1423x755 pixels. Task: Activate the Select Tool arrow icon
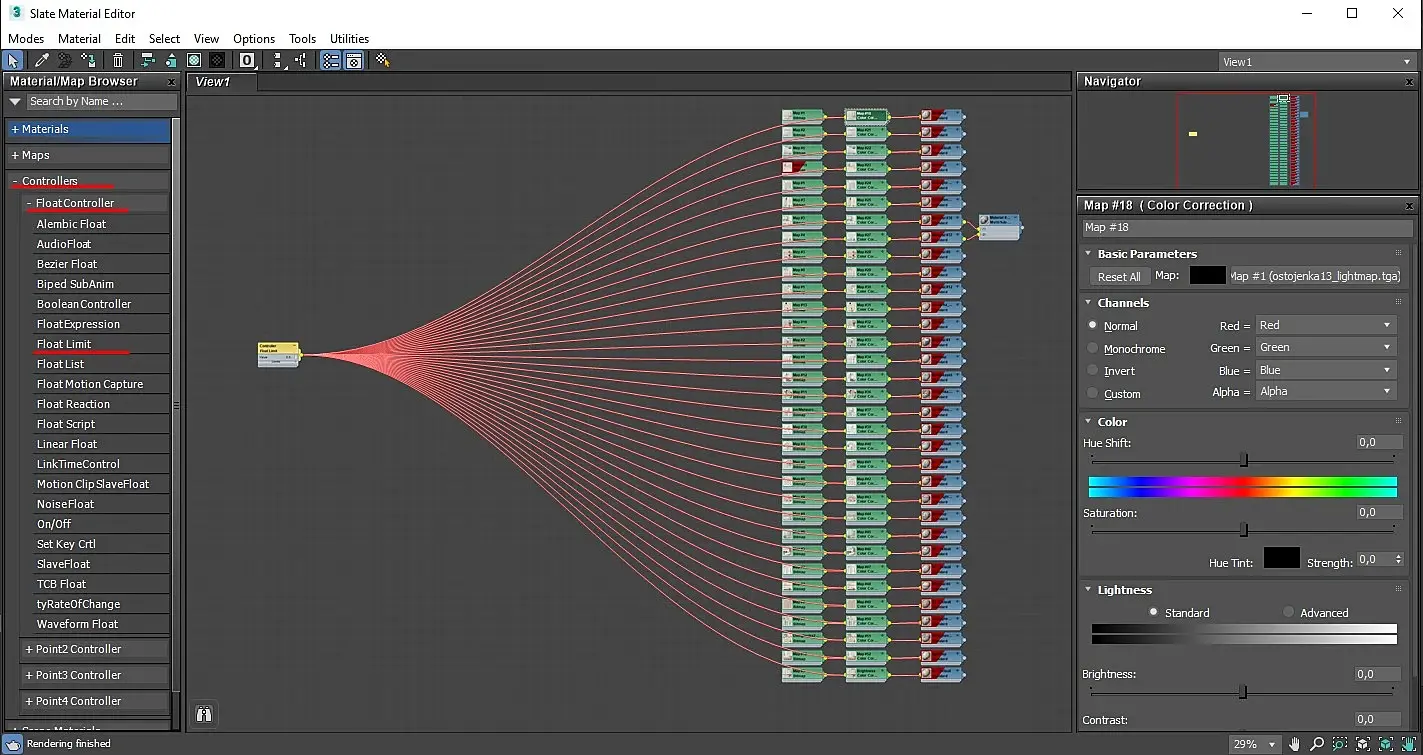coord(13,61)
